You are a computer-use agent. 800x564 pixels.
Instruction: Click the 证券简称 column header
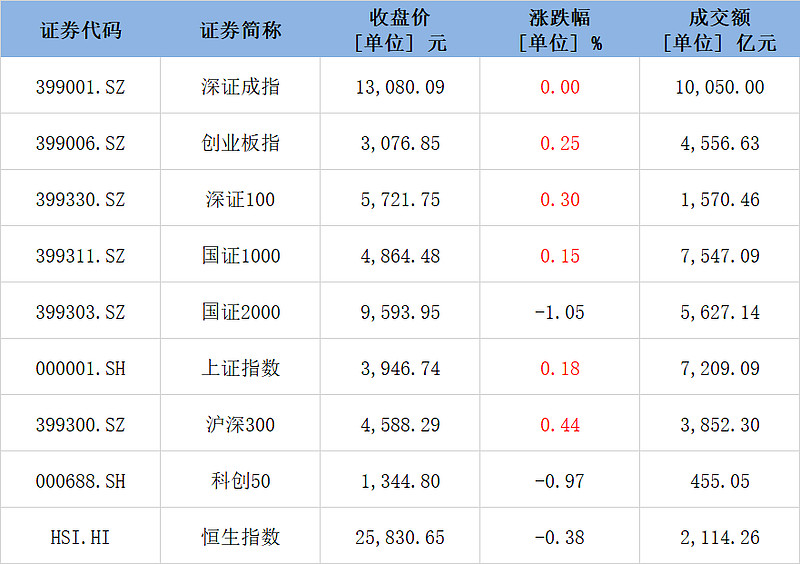pyautogui.click(x=240, y=30)
